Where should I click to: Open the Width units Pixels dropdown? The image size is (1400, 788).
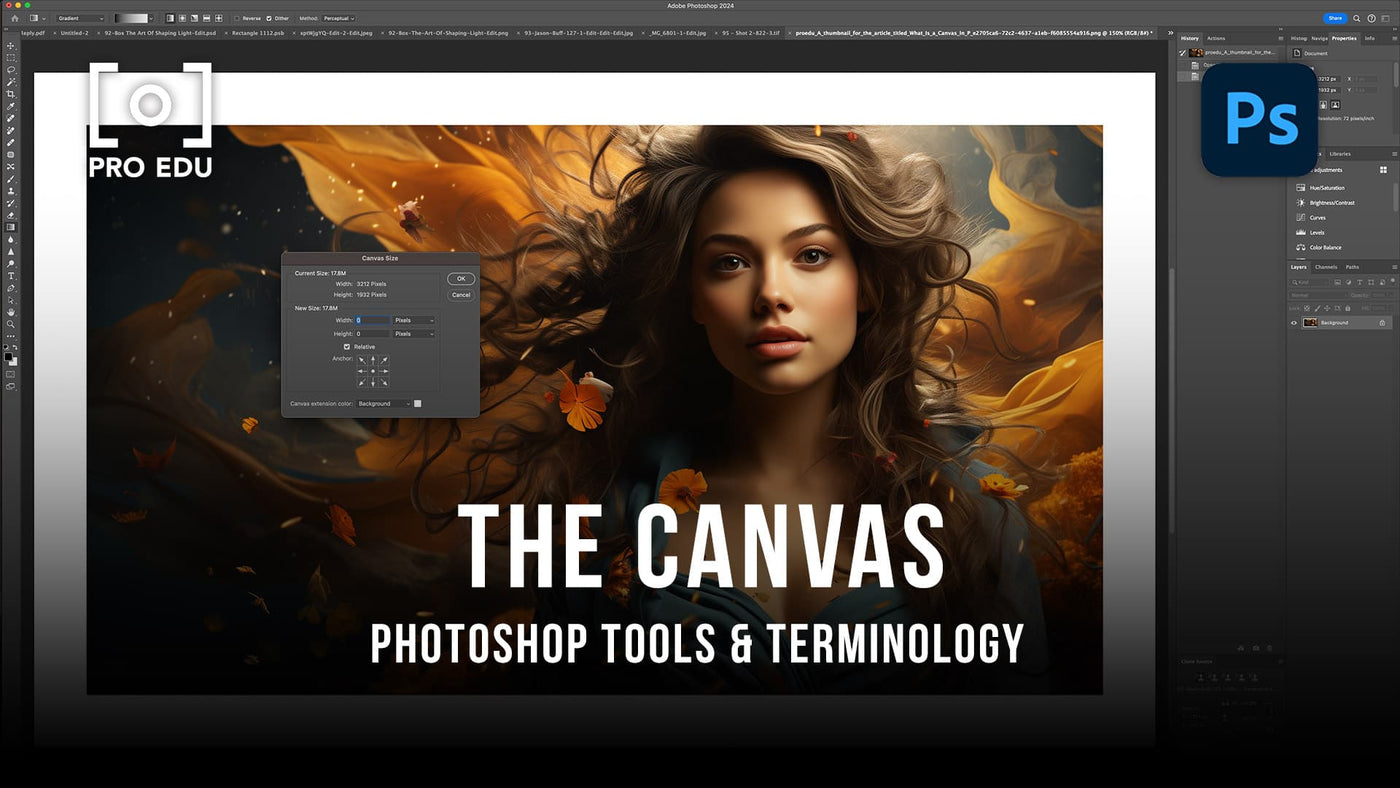(414, 320)
